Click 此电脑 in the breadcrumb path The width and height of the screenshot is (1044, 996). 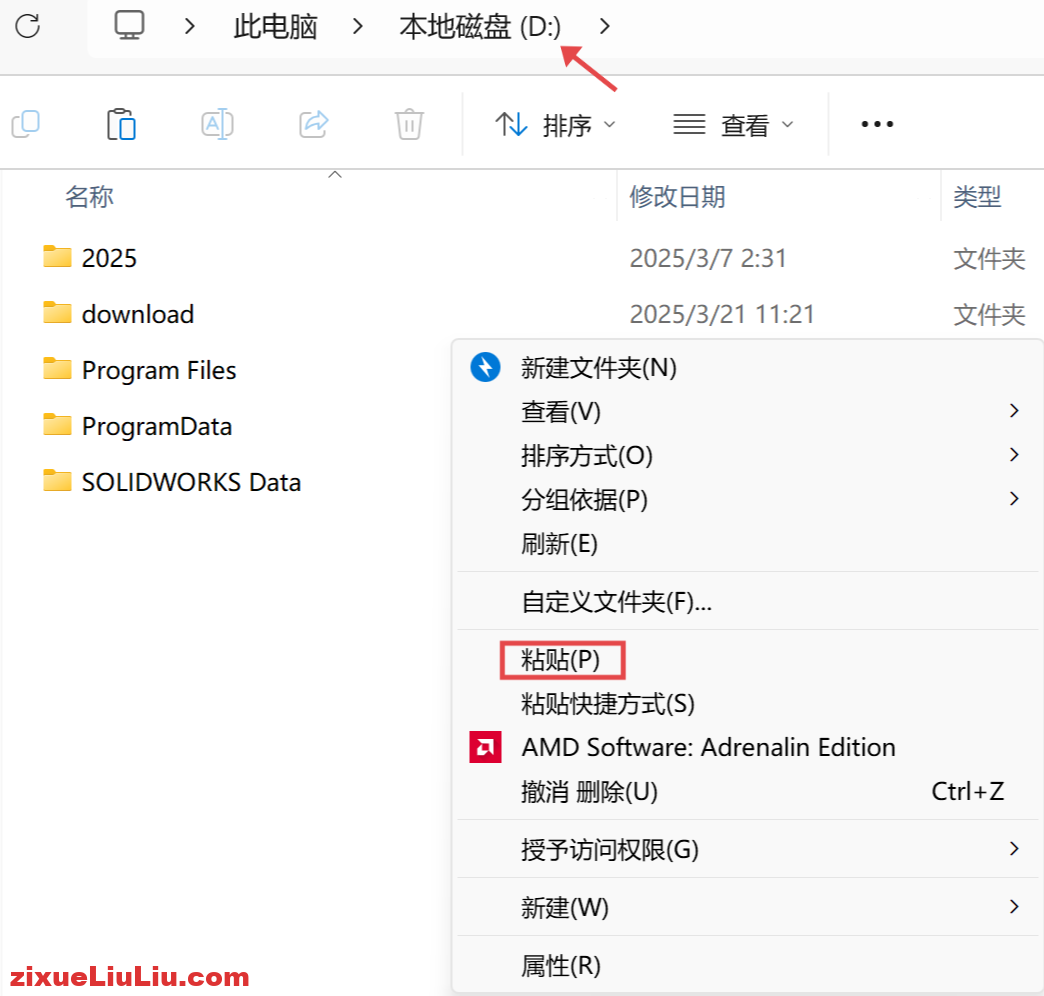[x=274, y=27]
